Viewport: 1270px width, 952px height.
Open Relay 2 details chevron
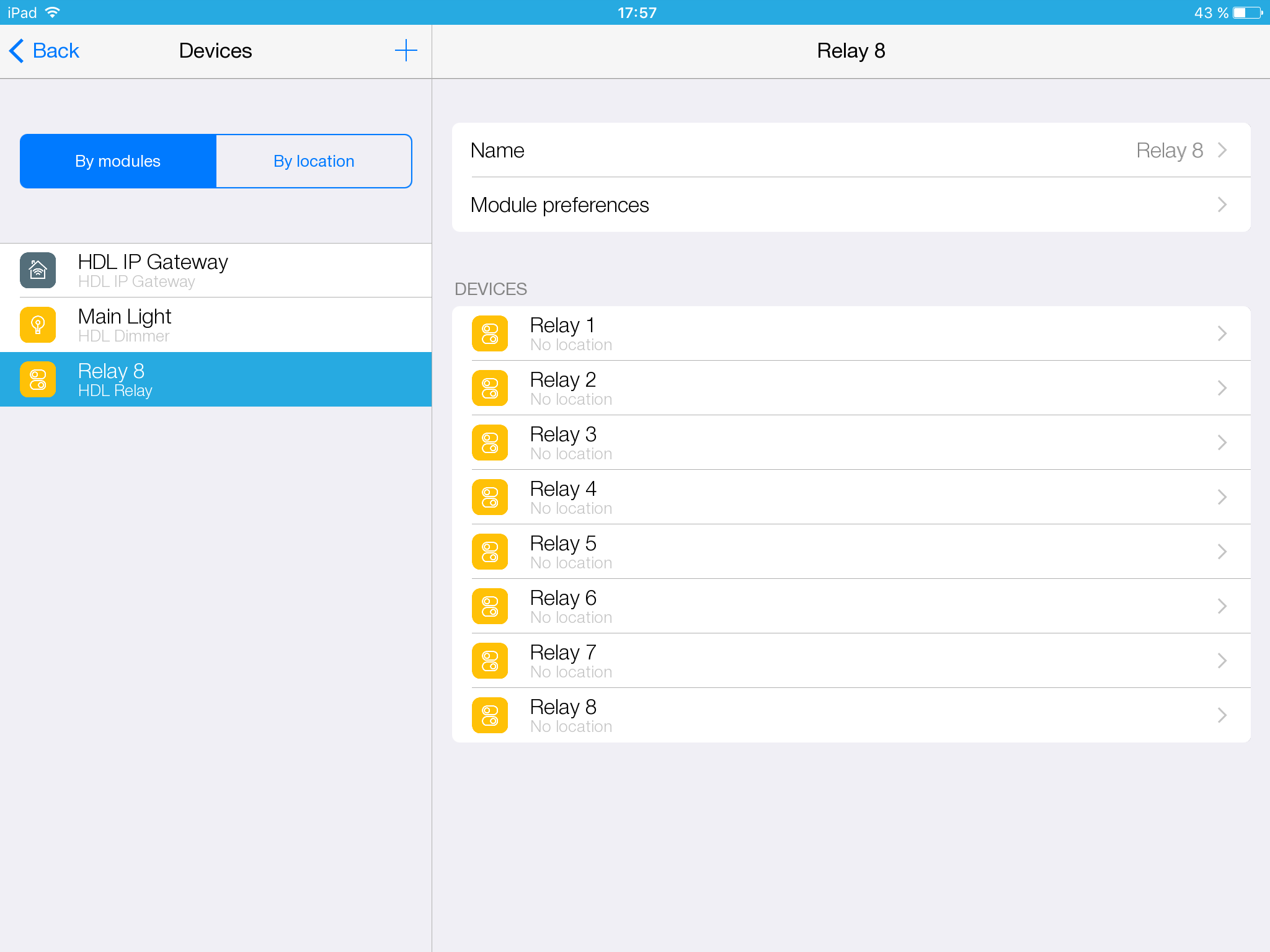point(1222,388)
